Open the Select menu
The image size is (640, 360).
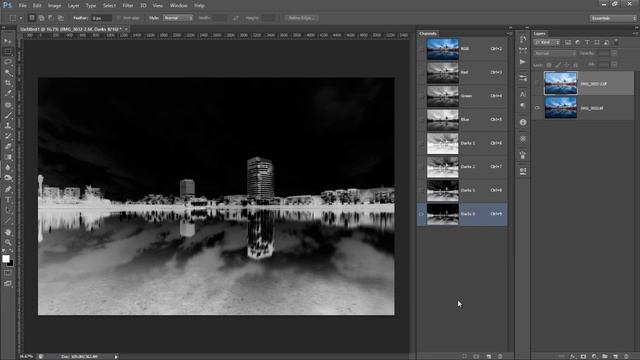click(x=109, y=6)
